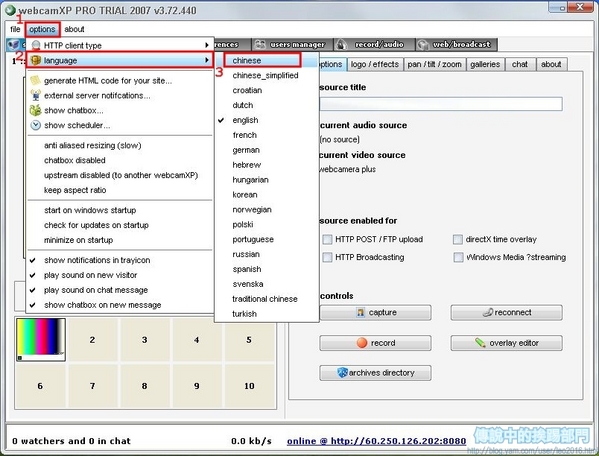Viewport: 599px width, 456px height.
Task: Click the show chatbox icon
Action: (x=36, y=110)
